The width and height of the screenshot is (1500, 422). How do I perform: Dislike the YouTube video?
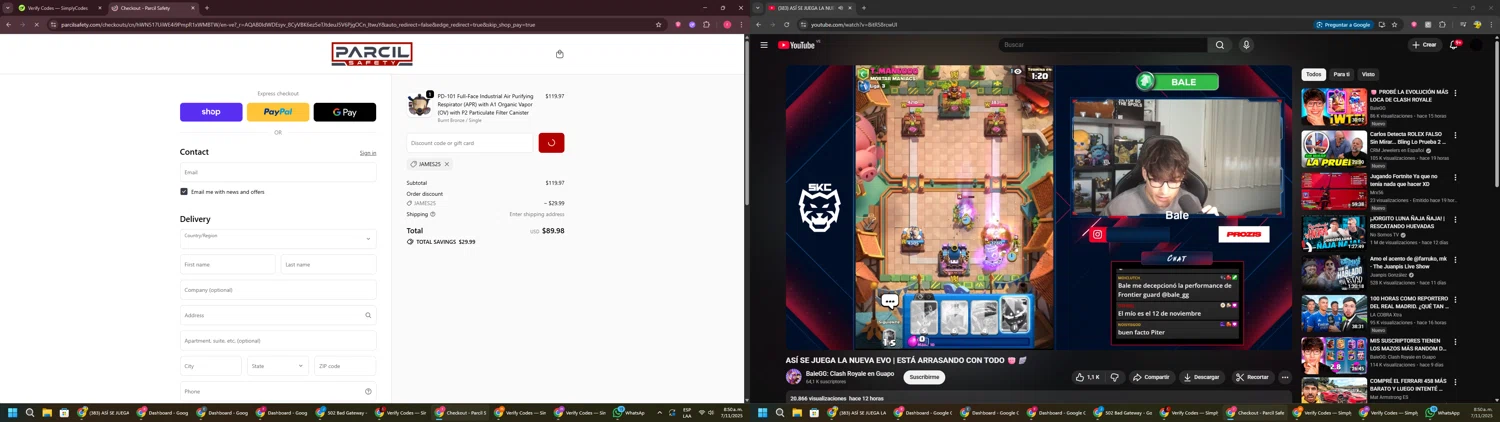[1115, 377]
